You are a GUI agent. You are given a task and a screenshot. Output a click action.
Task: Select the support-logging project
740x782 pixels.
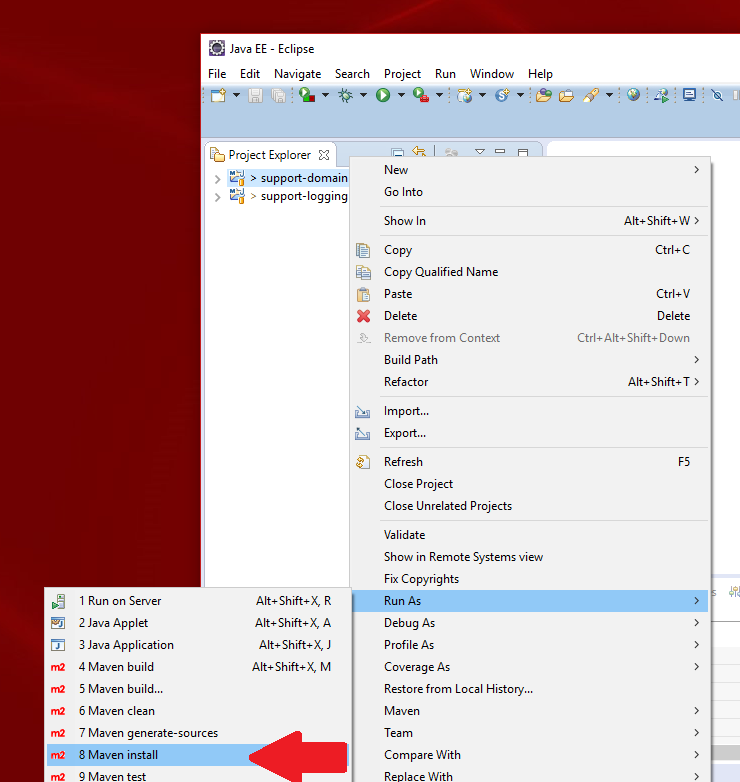click(304, 197)
